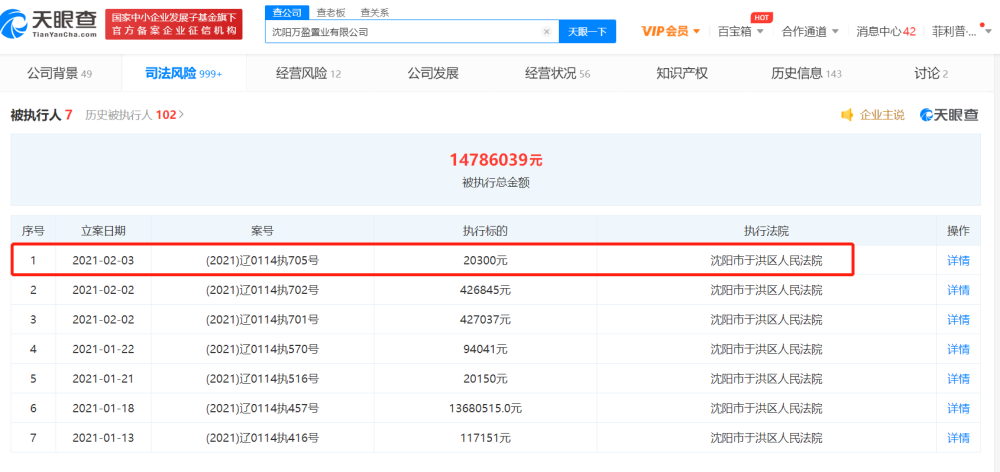Image resolution: width=1000 pixels, height=472 pixels.
Task: Open 详情 for case 执457号
Action: tap(958, 408)
